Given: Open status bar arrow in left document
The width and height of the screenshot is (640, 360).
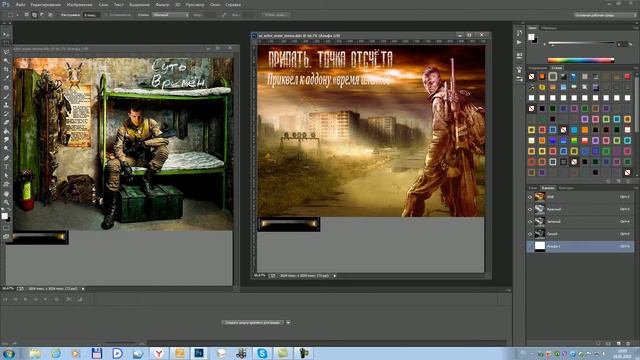Looking at the screenshot, I should coord(83,289).
